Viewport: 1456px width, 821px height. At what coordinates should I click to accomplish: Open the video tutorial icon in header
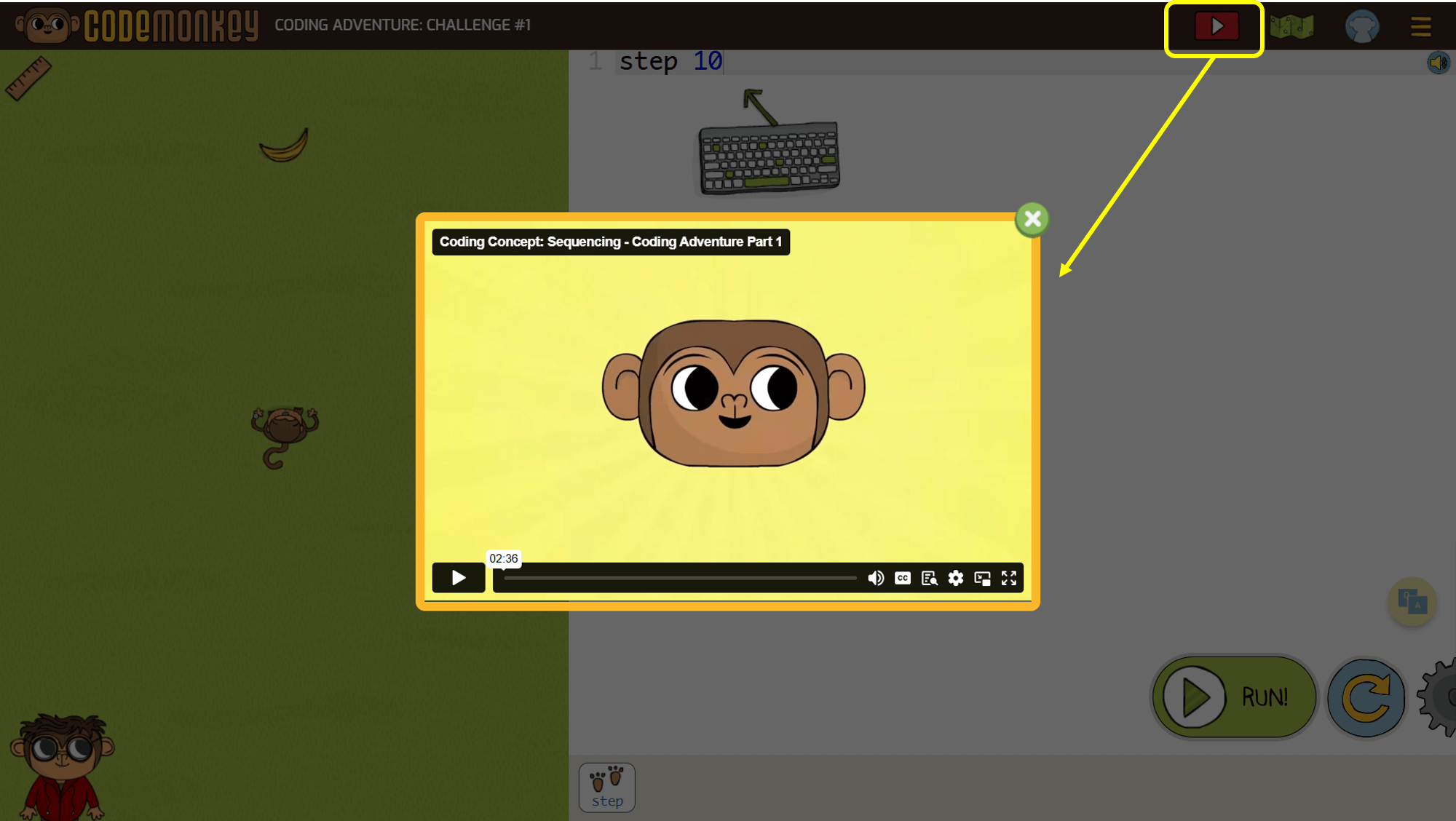point(1216,27)
